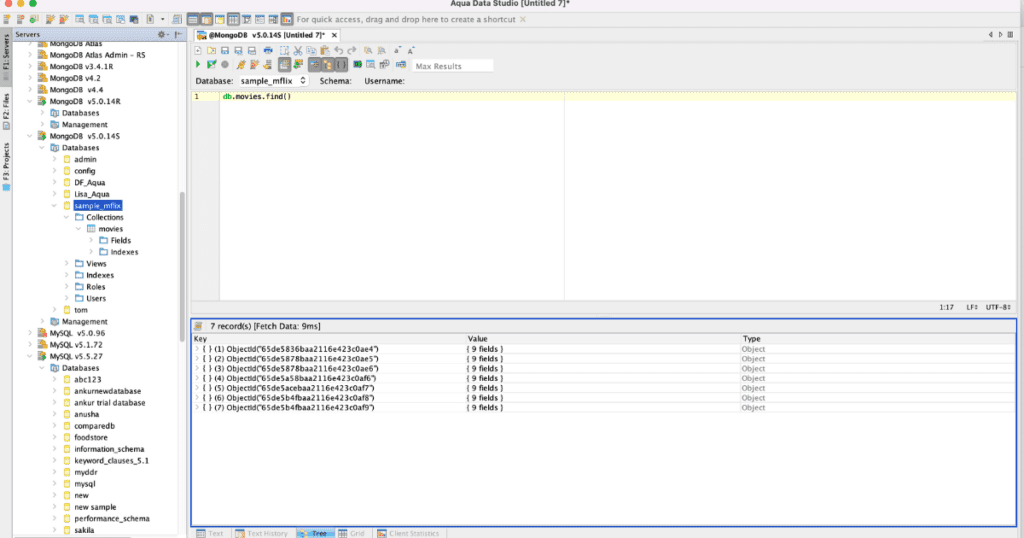Viewport: 1024px width, 538px height.
Task: Click the Paste clipboard icon
Action: click(325, 50)
